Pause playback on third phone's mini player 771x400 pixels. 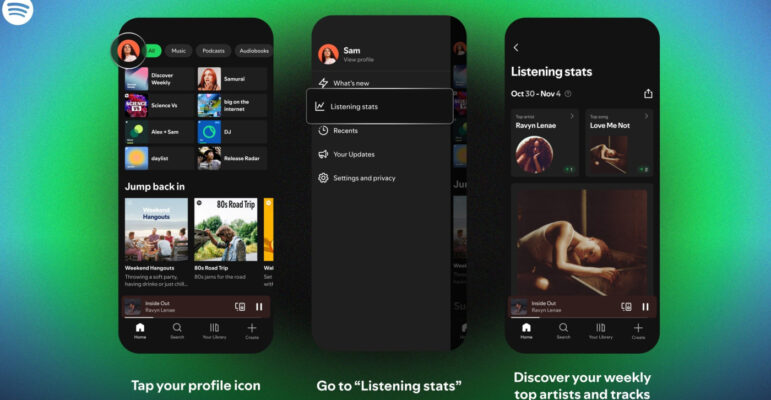coord(645,307)
